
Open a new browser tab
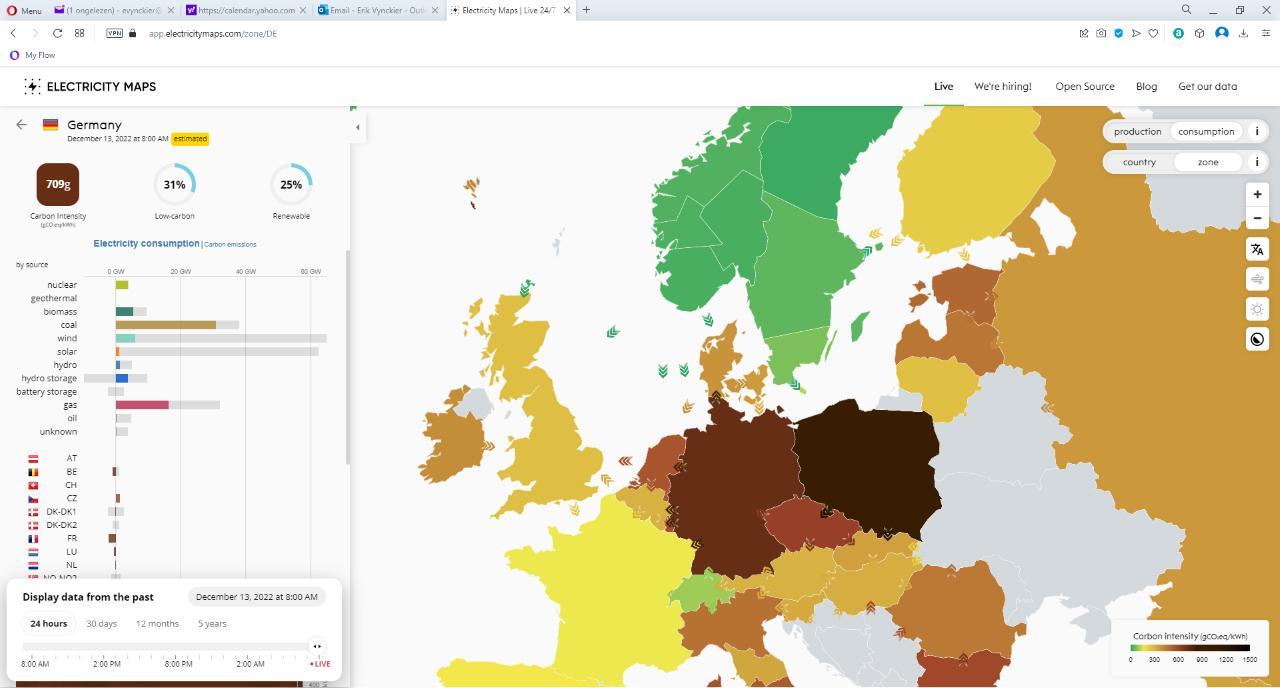(586, 10)
